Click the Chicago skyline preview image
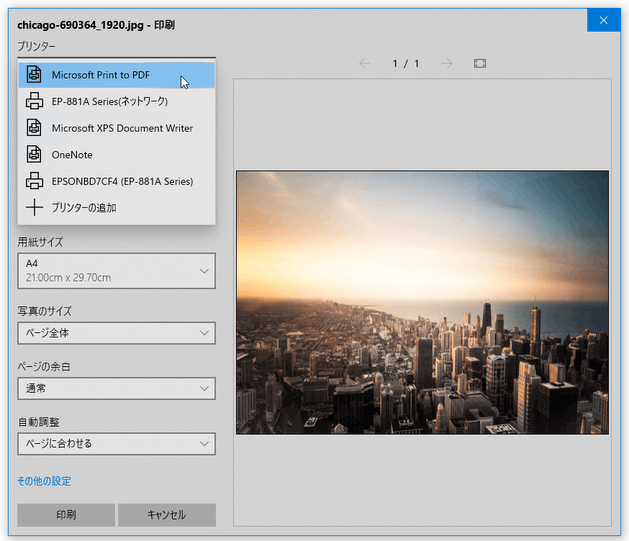Screen dimensions: 629x541 [x=422, y=302]
